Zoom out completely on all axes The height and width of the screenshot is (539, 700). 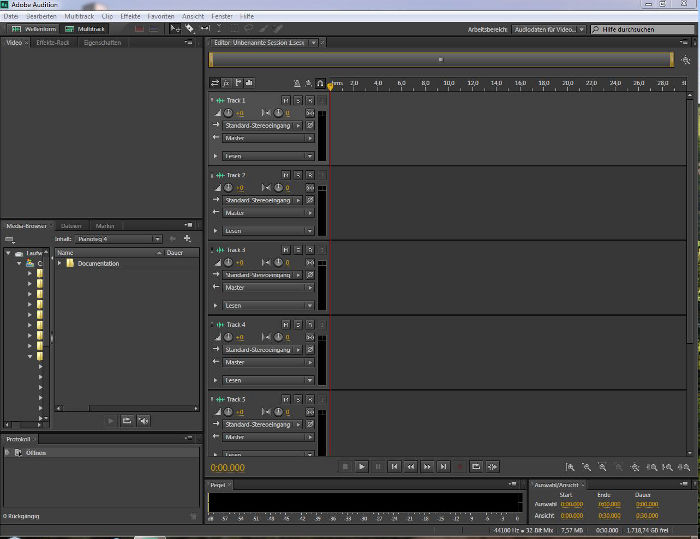(634, 467)
